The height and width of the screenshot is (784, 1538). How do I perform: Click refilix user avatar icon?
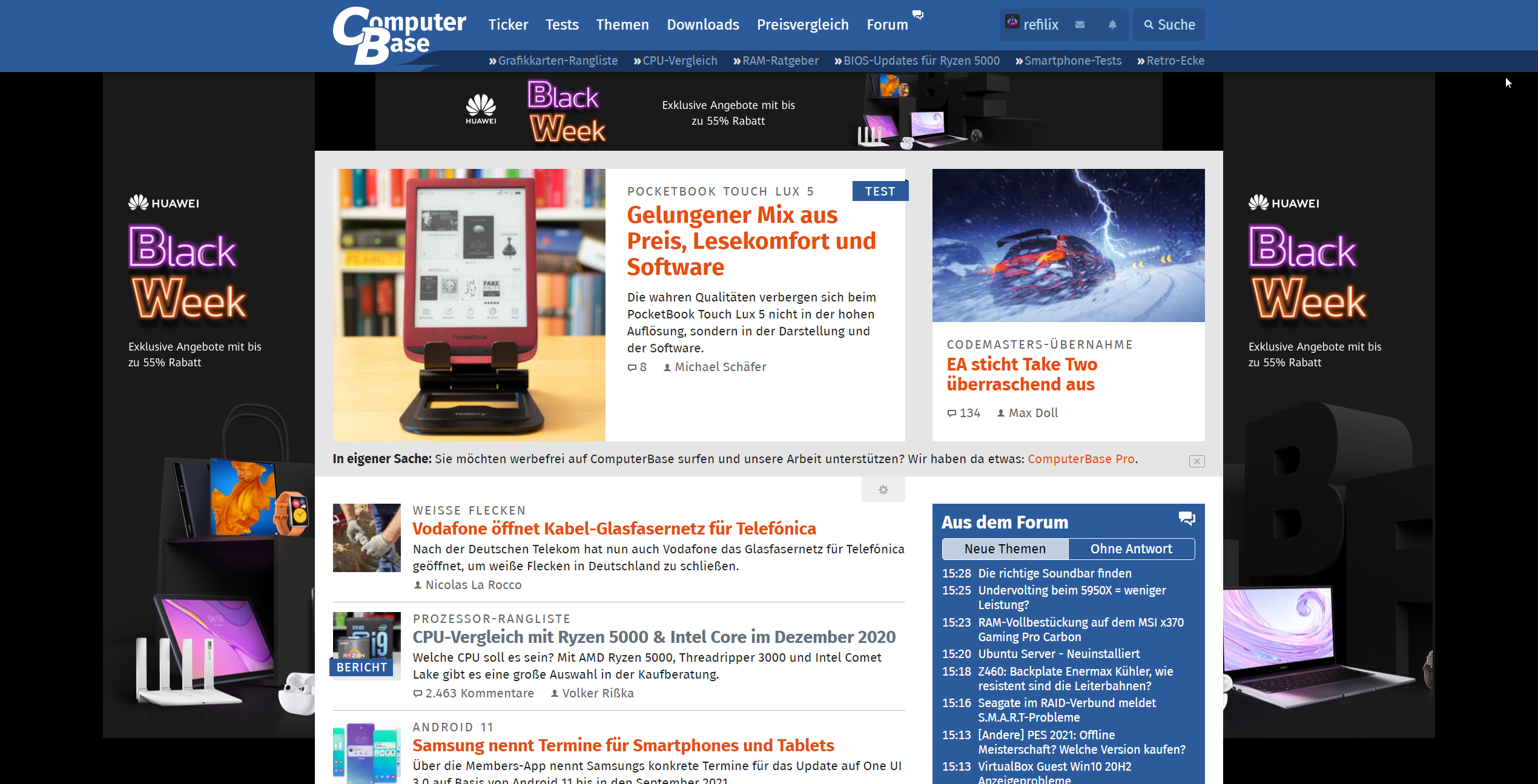point(1012,22)
